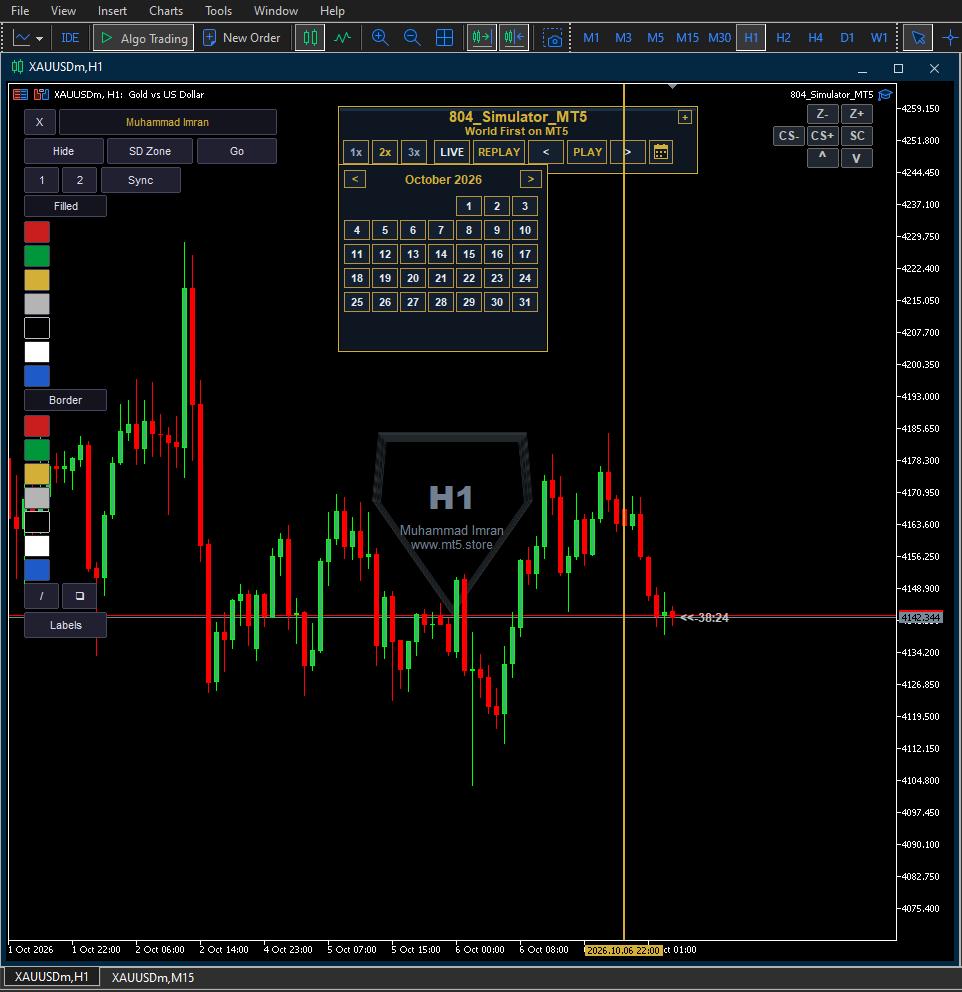This screenshot has width=962, height=992.
Task: Switch to candlestick chart type icon
Action: pos(310,38)
